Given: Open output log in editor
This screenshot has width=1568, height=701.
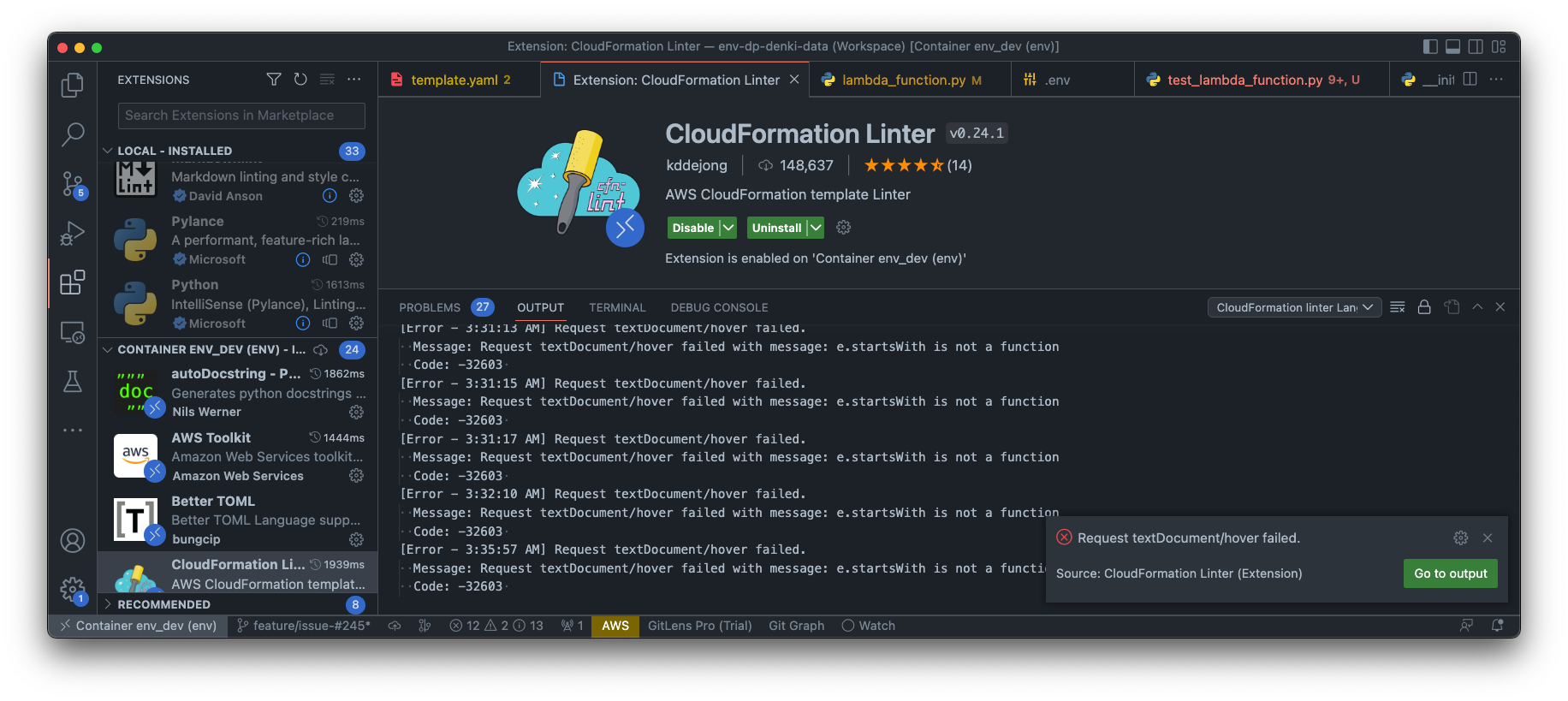Looking at the screenshot, I should click(x=1452, y=307).
